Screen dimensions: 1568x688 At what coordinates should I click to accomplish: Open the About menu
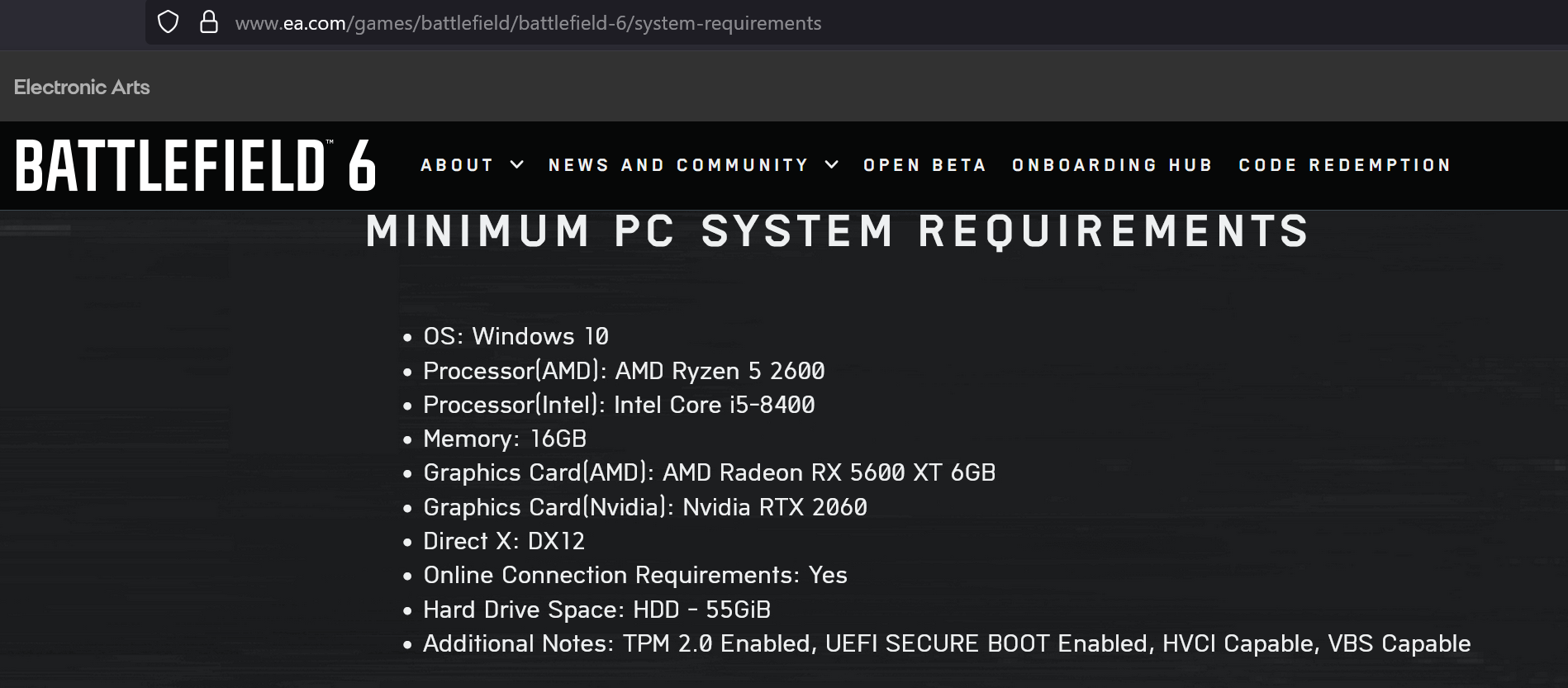(457, 165)
